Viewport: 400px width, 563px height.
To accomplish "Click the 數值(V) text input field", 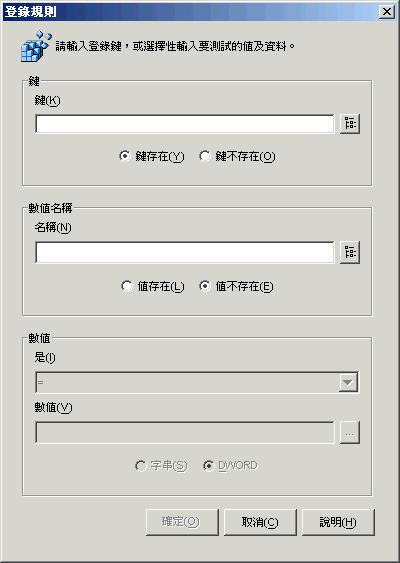I will pyautogui.click(x=185, y=433).
